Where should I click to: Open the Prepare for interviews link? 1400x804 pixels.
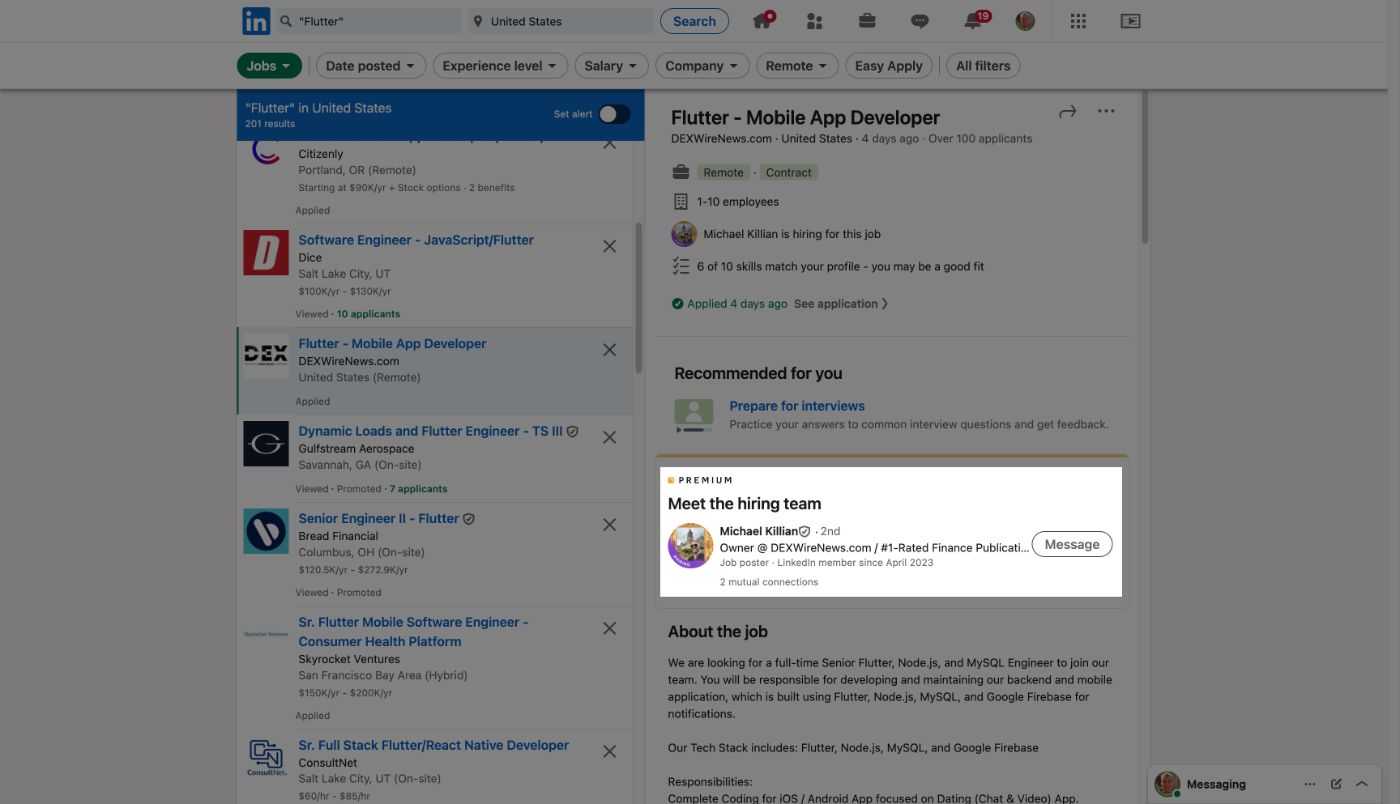click(797, 406)
